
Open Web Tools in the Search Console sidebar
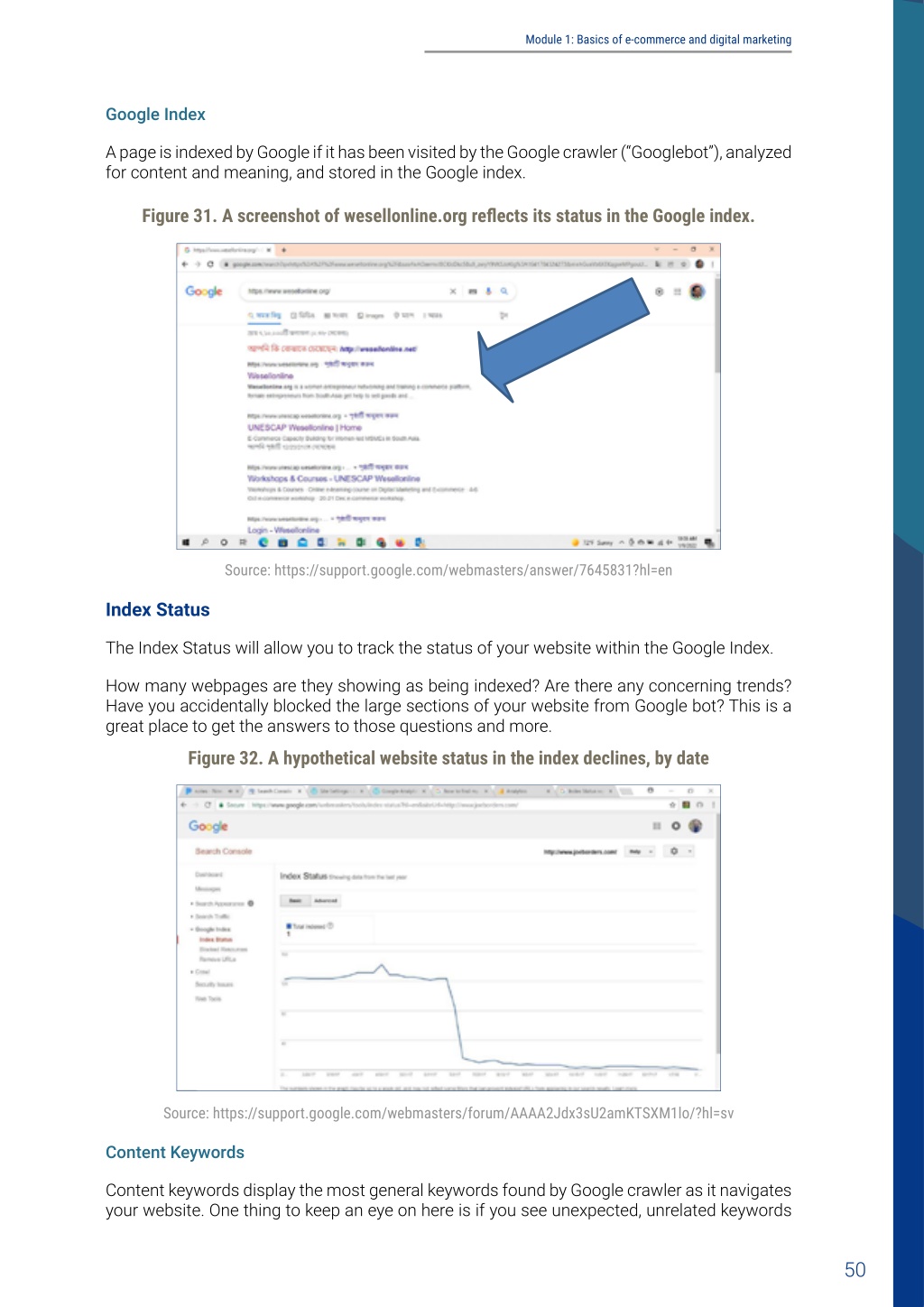208,998
